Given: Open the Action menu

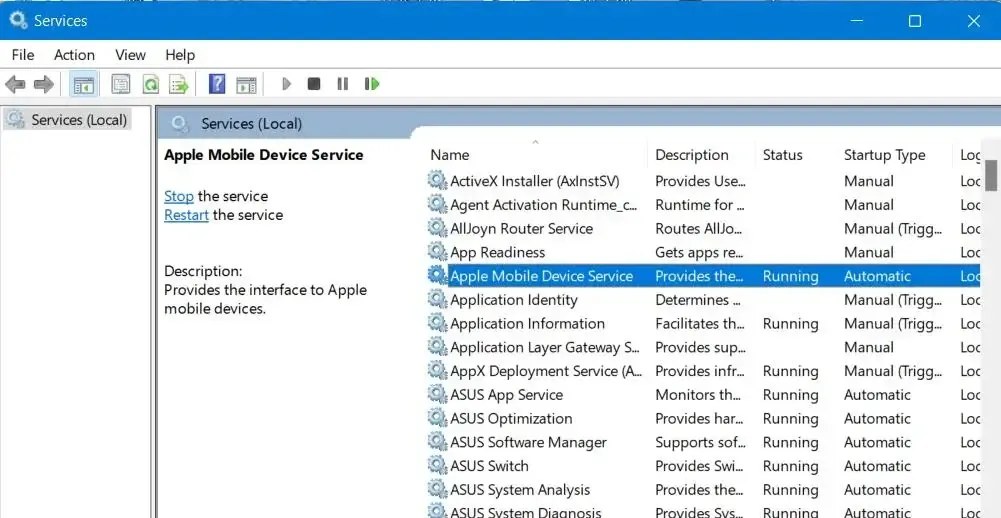Looking at the screenshot, I should point(74,55).
